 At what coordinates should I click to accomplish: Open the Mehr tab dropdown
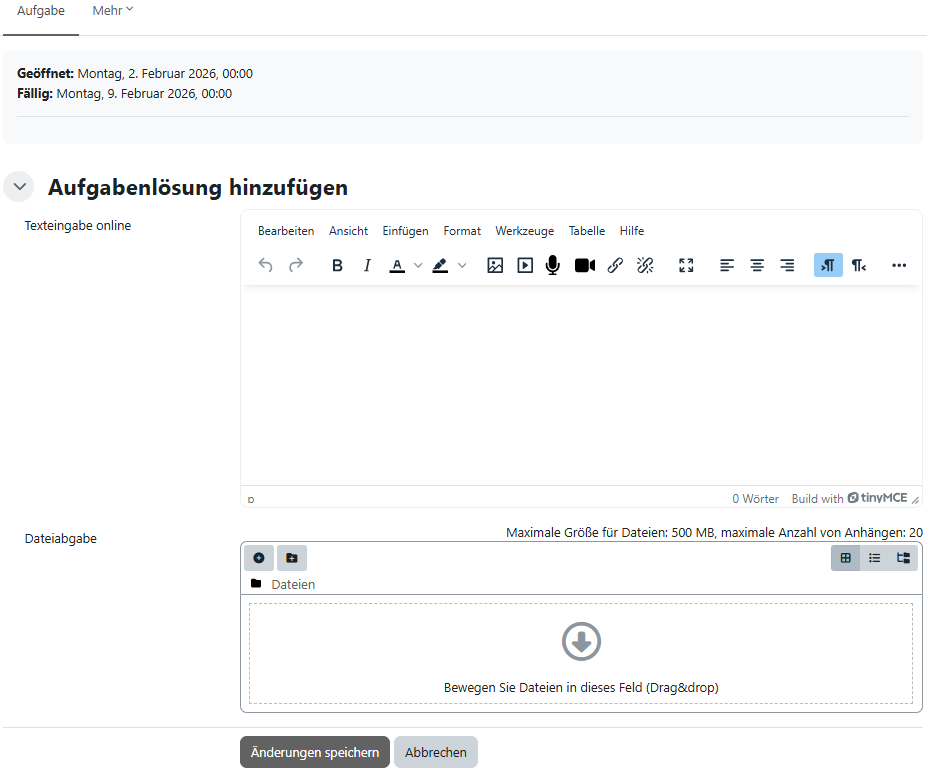[x=113, y=10]
